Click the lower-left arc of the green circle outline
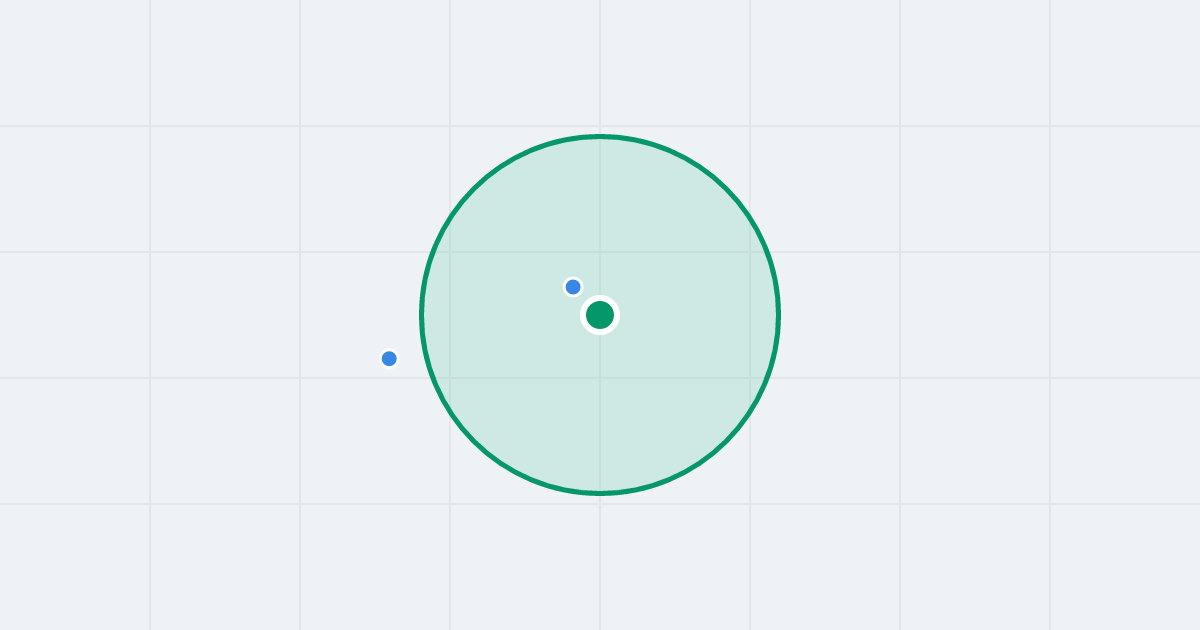Screen dimensions: 1200x630 [473, 442]
